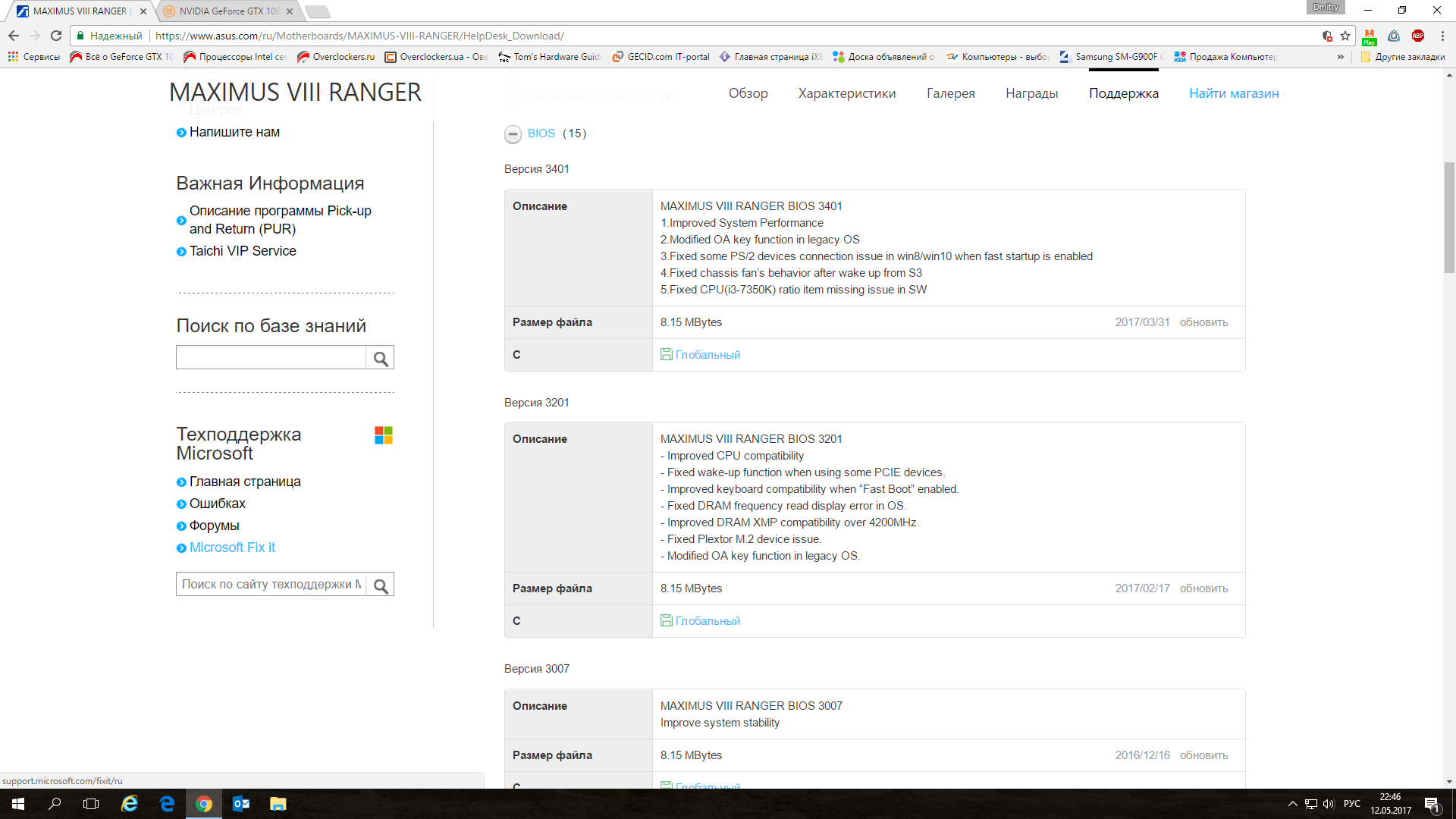Image resolution: width=1456 pixels, height=819 pixels.
Task: Switch to the NVIDIA GeForce GTX tab
Action: 229,11
